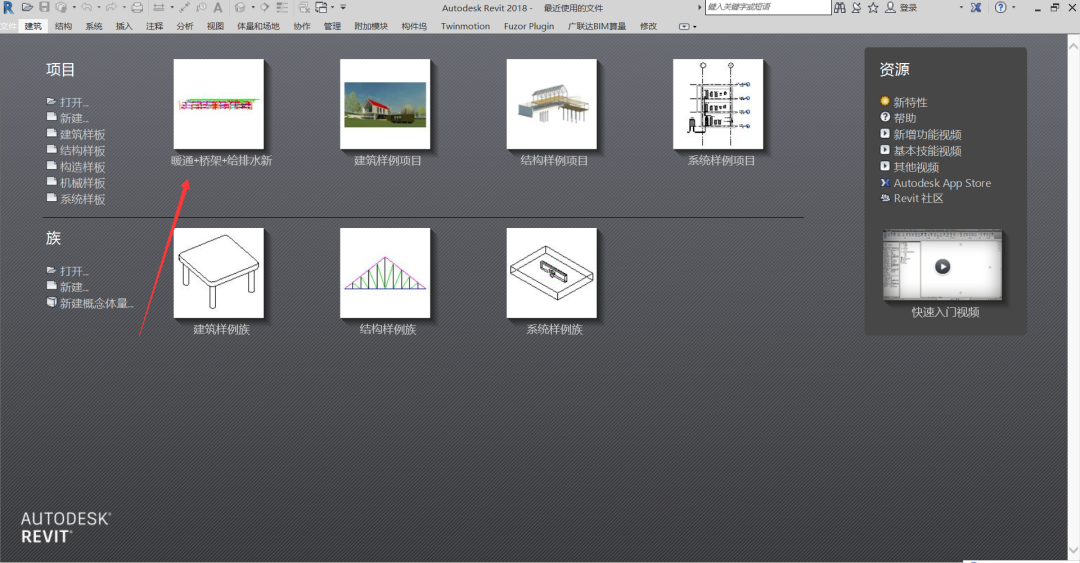Select the Aligned Dimension tool icon

click(x=185, y=8)
